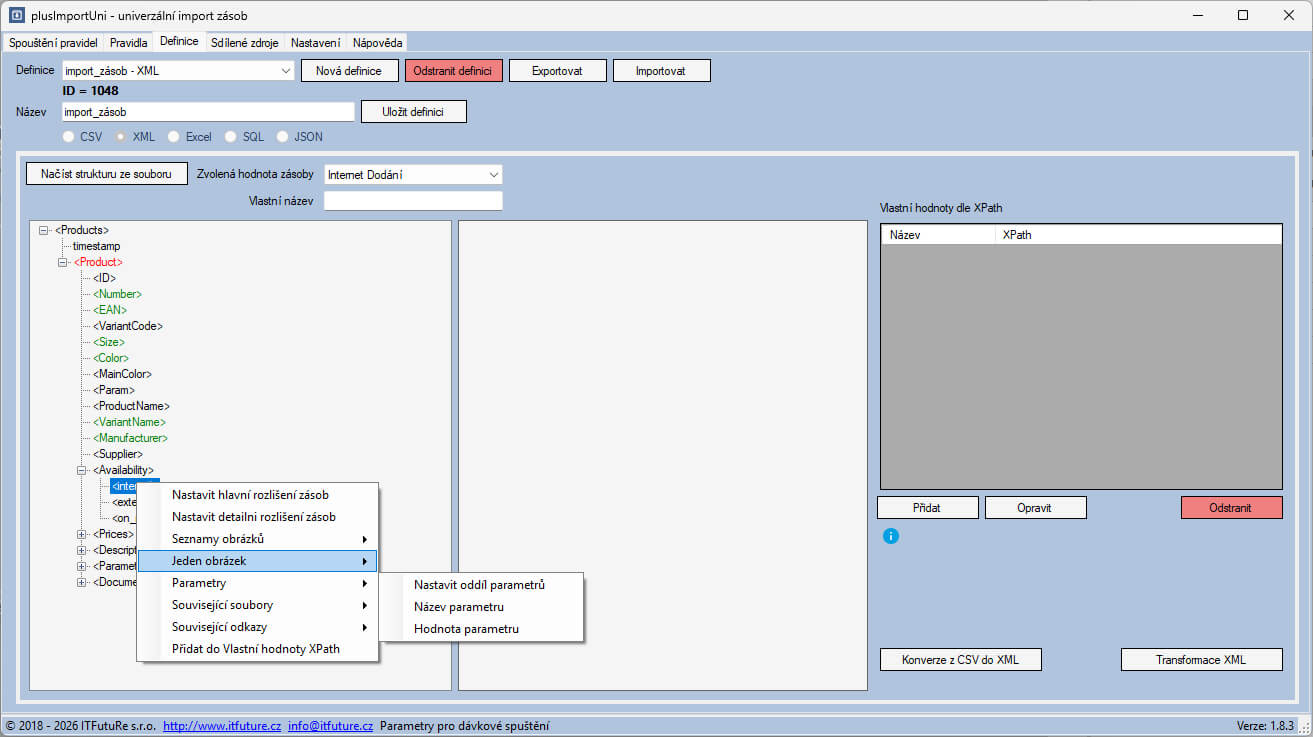This screenshot has height=737, width=1313.
Task: Click the Vlastní název text field
Action: [412, 201]
